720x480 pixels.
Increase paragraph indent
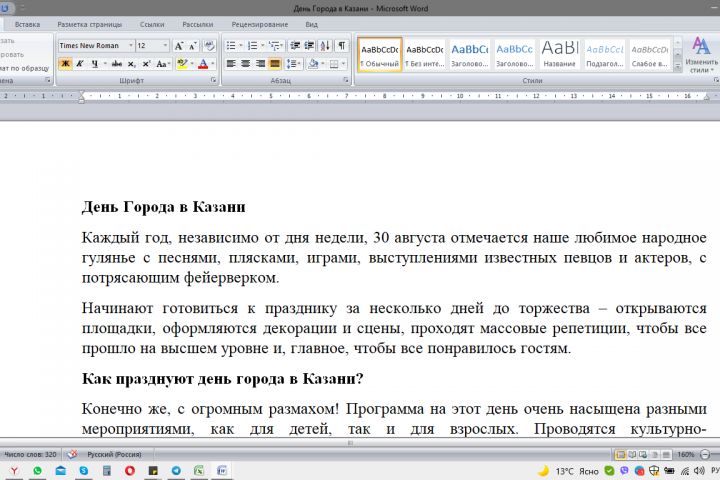(x=309, y=45)
